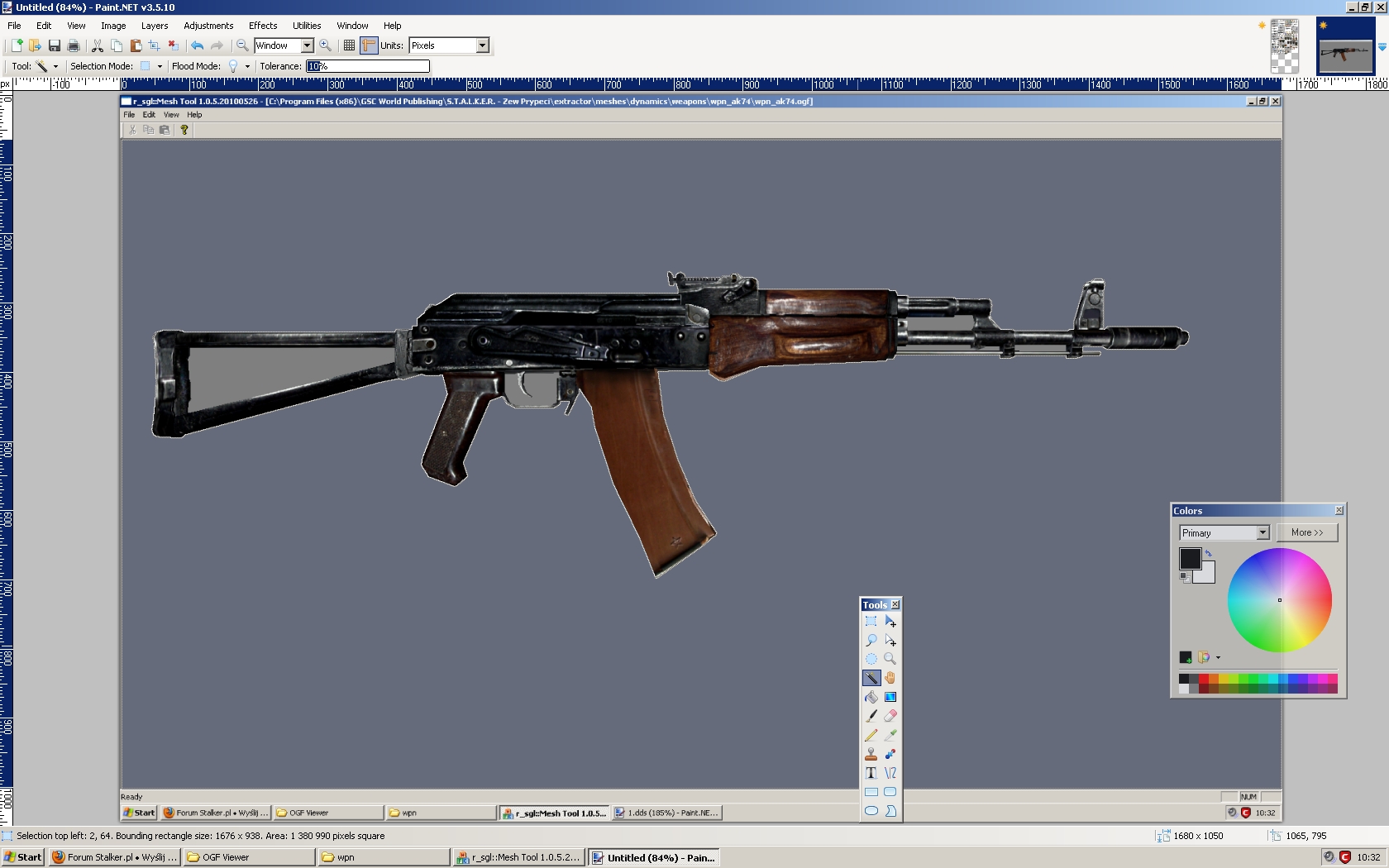
Task: Toggle the pixel grid button
Action: (349, 45)
